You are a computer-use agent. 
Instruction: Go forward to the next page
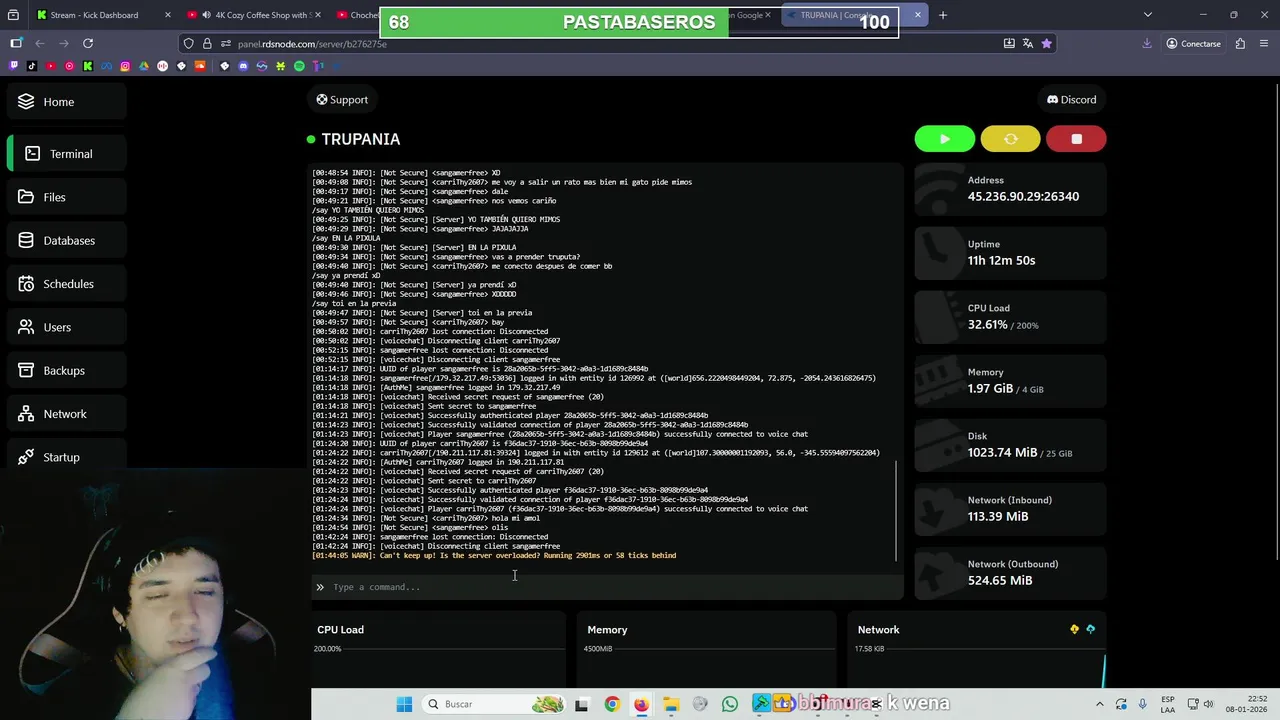[x=64, y=43]
